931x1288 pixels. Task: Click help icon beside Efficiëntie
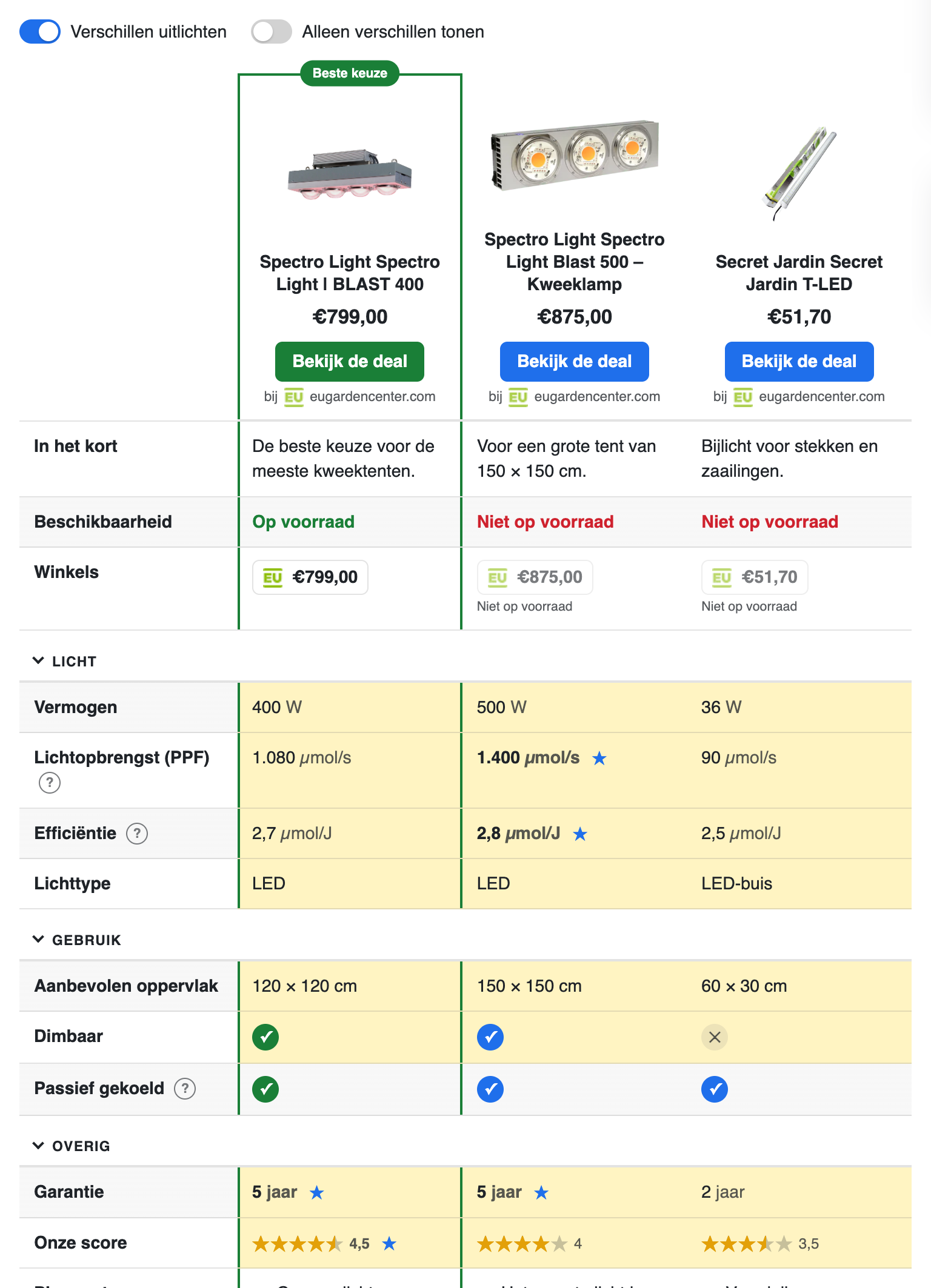137,834
